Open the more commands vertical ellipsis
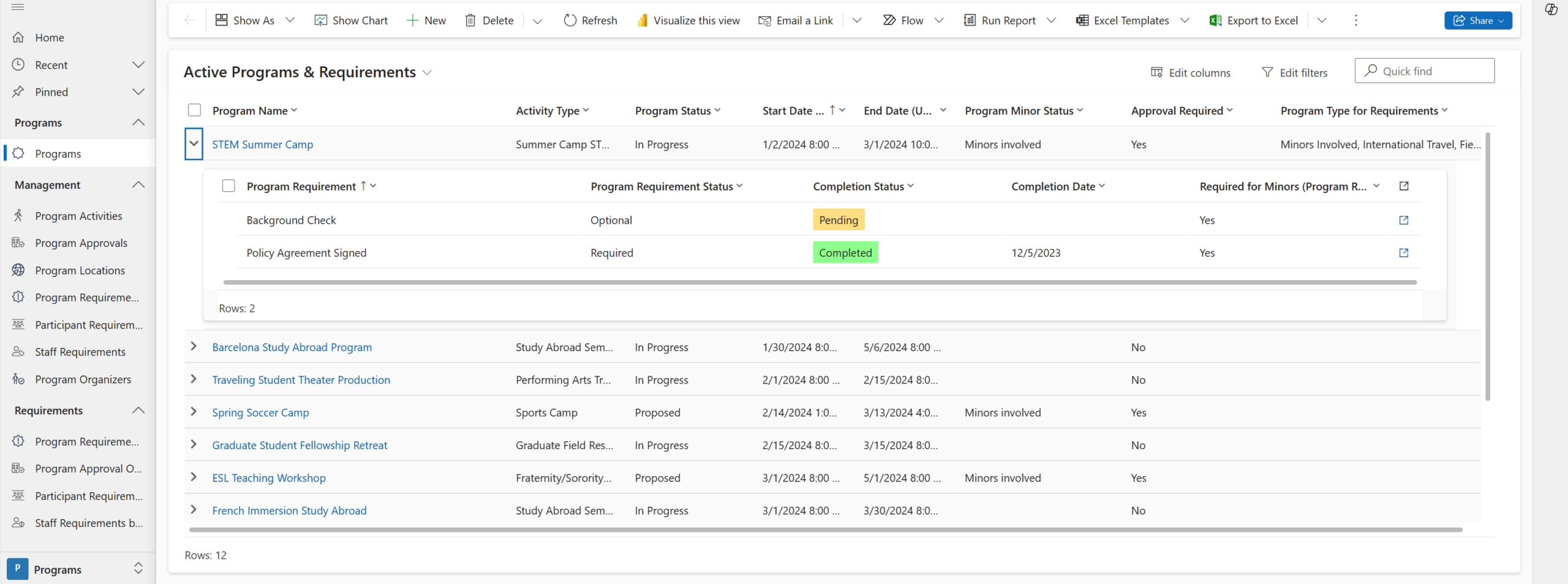 pos(1355,20)
